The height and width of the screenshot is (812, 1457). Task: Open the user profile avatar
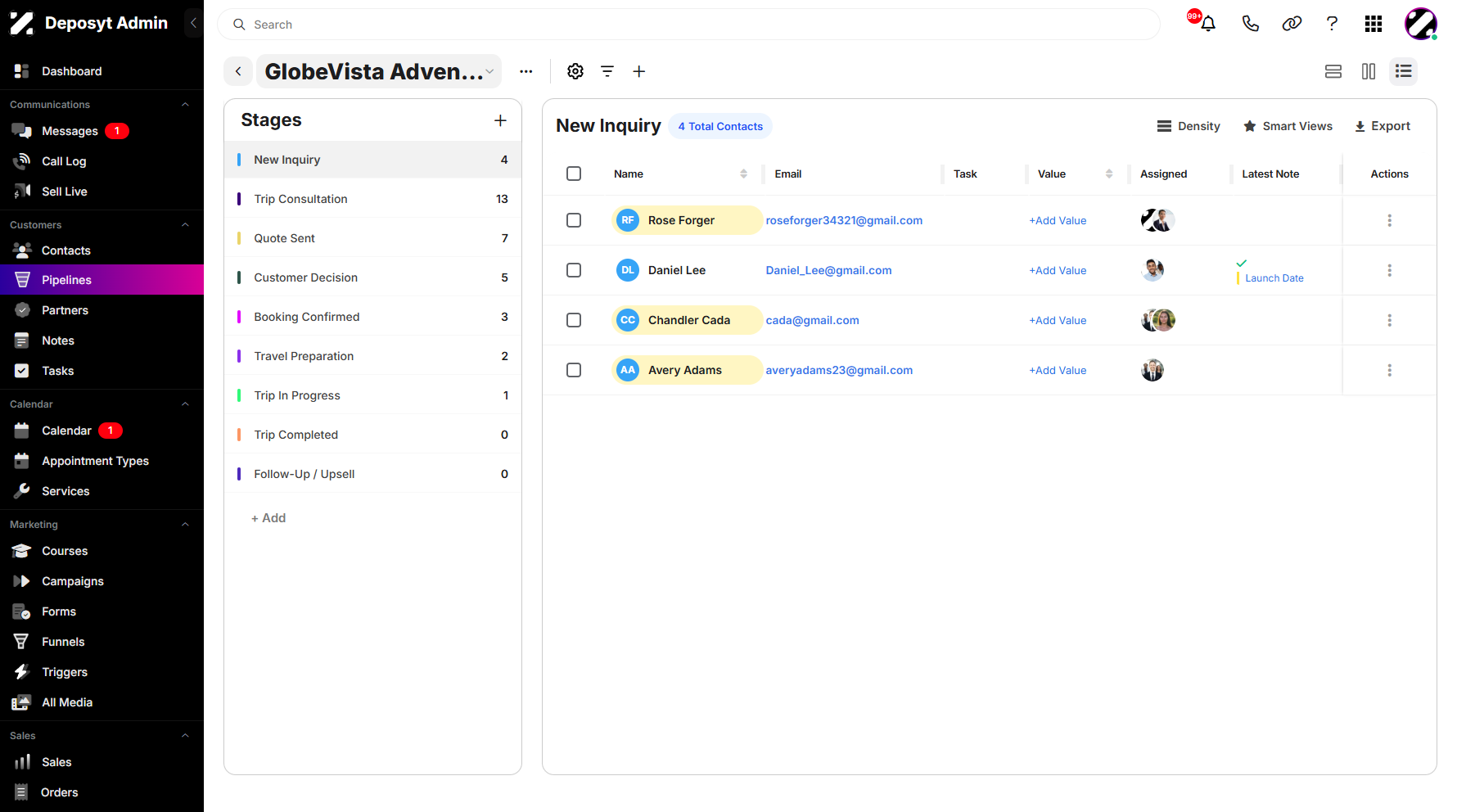click(x=1421, y=24)
